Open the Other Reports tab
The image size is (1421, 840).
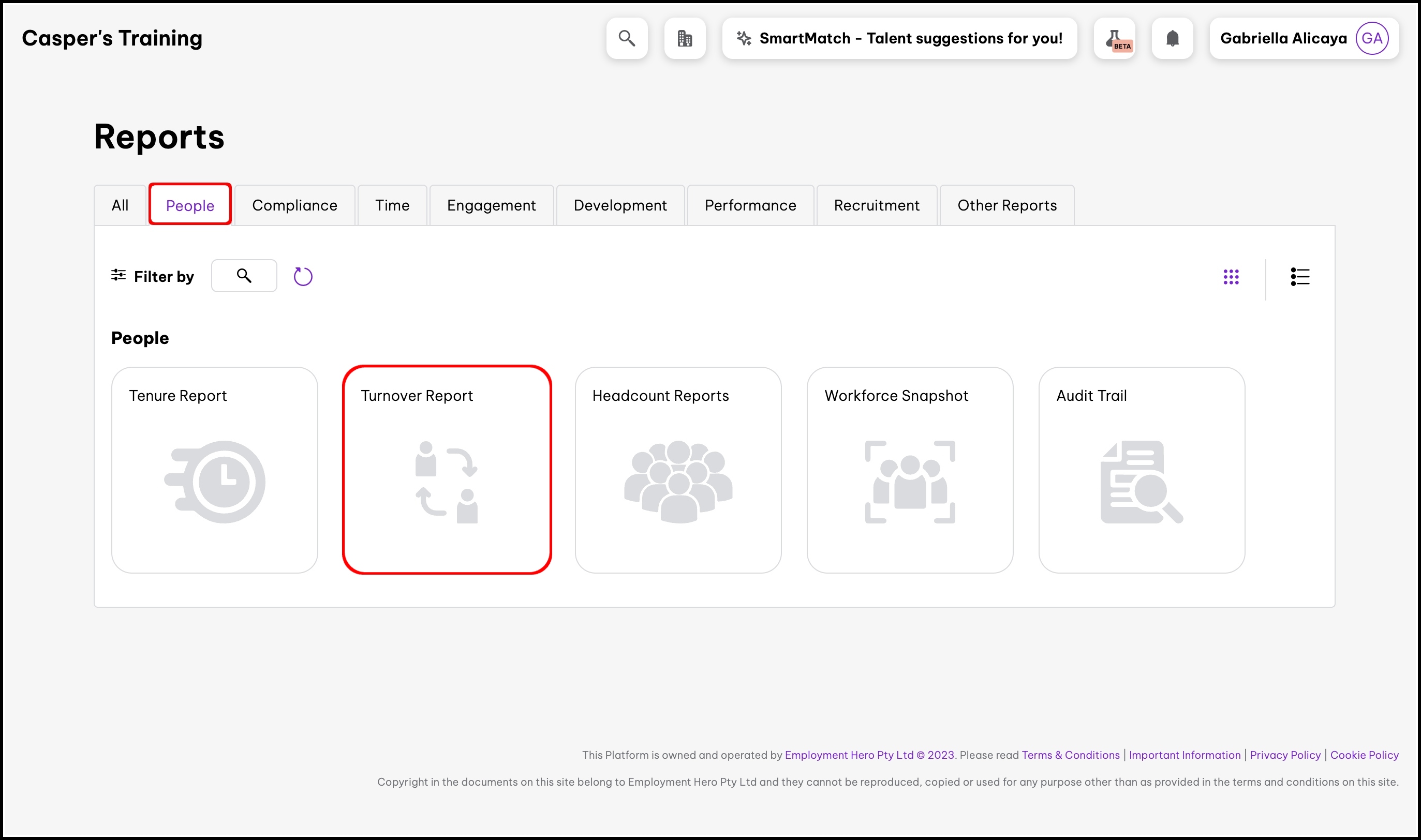[1006, 205]
